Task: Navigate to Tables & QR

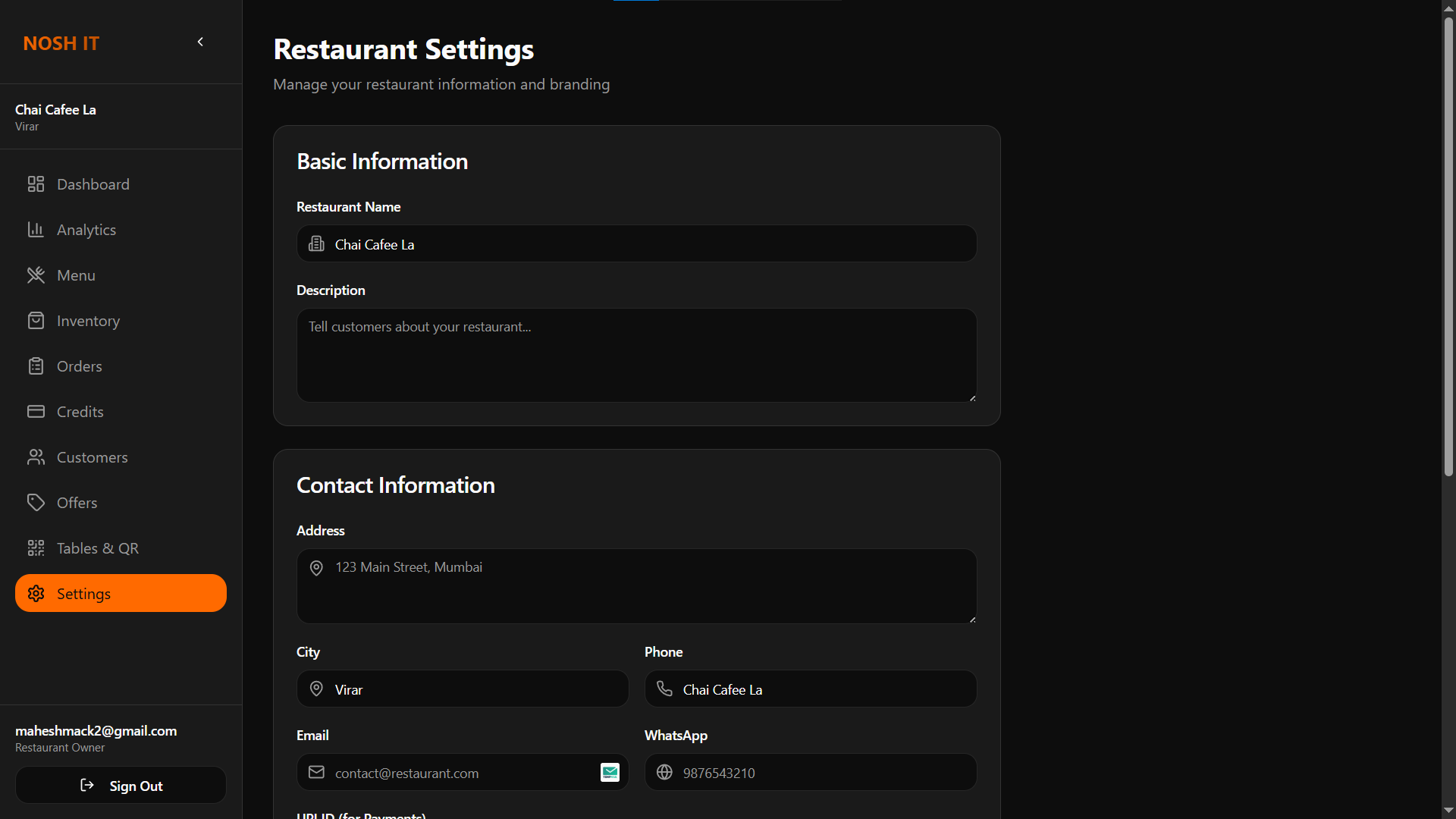Action: (x=97, y=548)
